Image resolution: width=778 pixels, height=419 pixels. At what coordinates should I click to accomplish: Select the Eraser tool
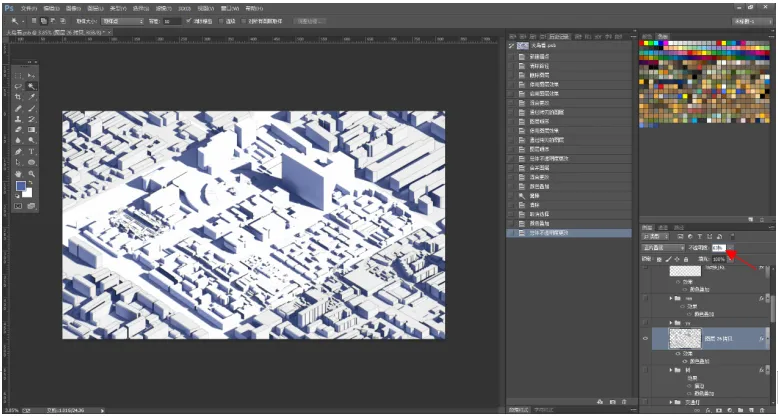[x=18, y=130]
